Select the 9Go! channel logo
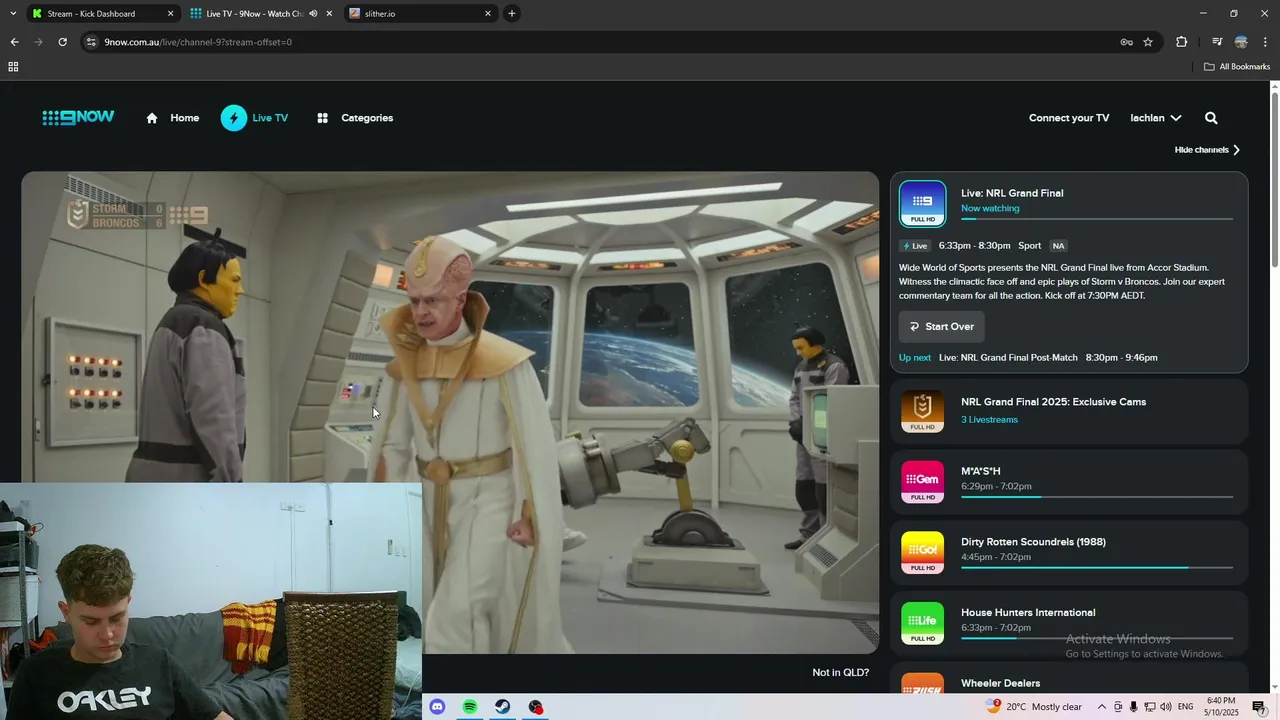 [x=922, y=552]
